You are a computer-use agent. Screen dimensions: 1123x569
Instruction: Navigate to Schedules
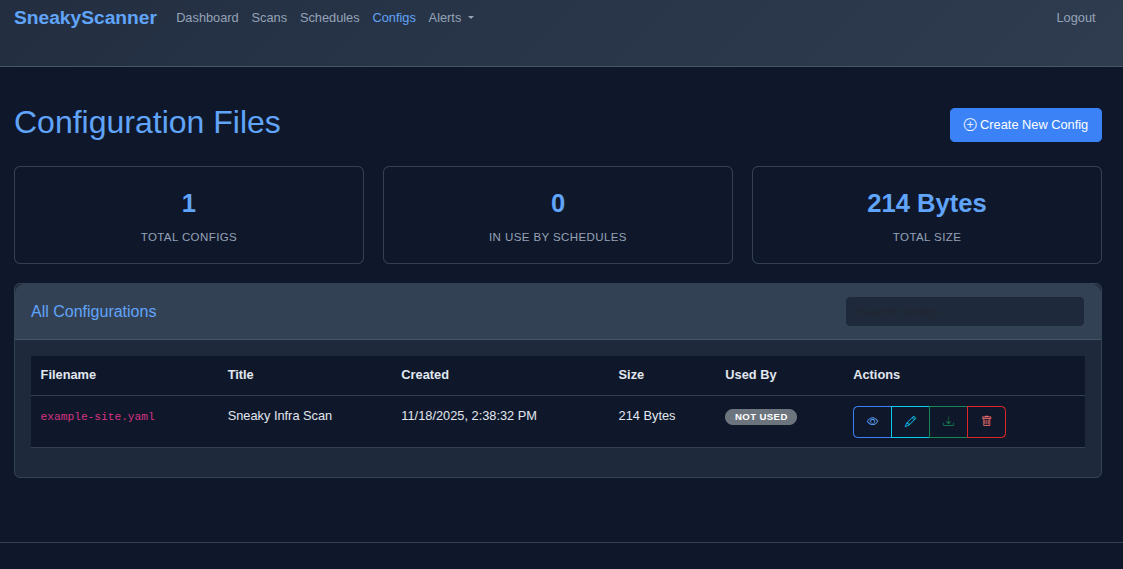(x=329, y=18)
